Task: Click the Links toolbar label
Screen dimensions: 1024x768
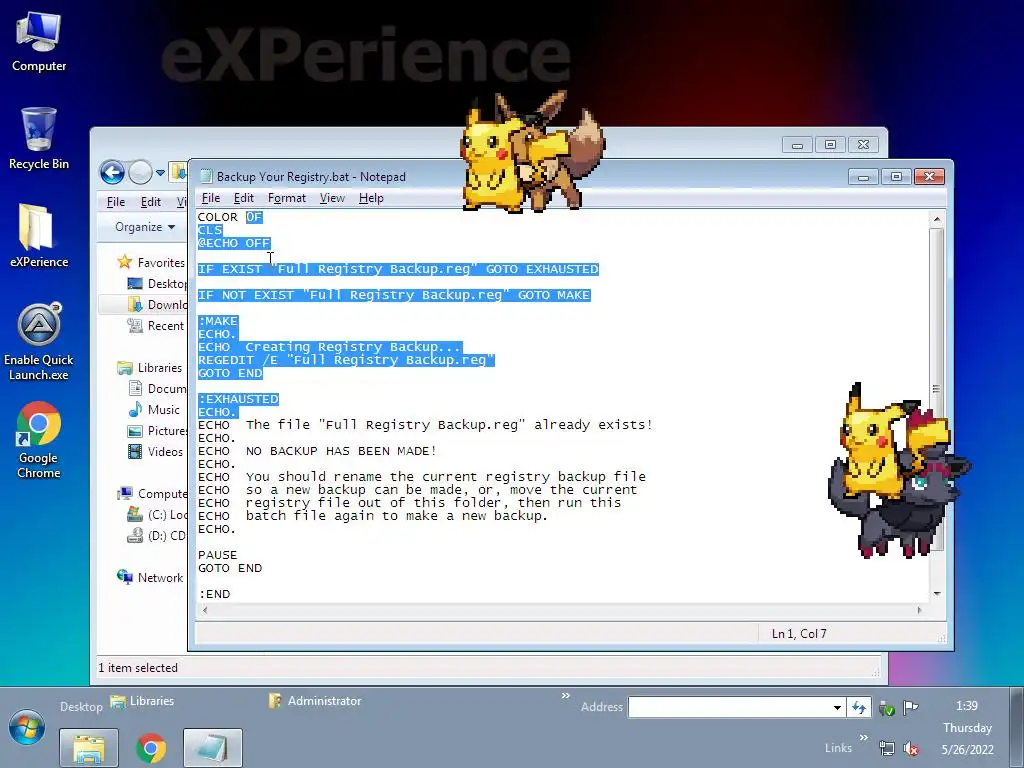Action: (838, 748)
